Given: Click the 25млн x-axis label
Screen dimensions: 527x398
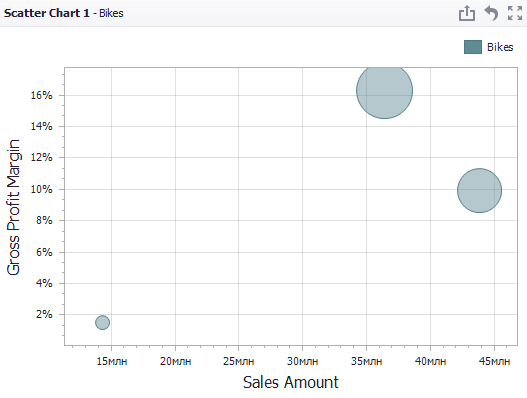Looking at the screenshot, I should coord(239,361).
